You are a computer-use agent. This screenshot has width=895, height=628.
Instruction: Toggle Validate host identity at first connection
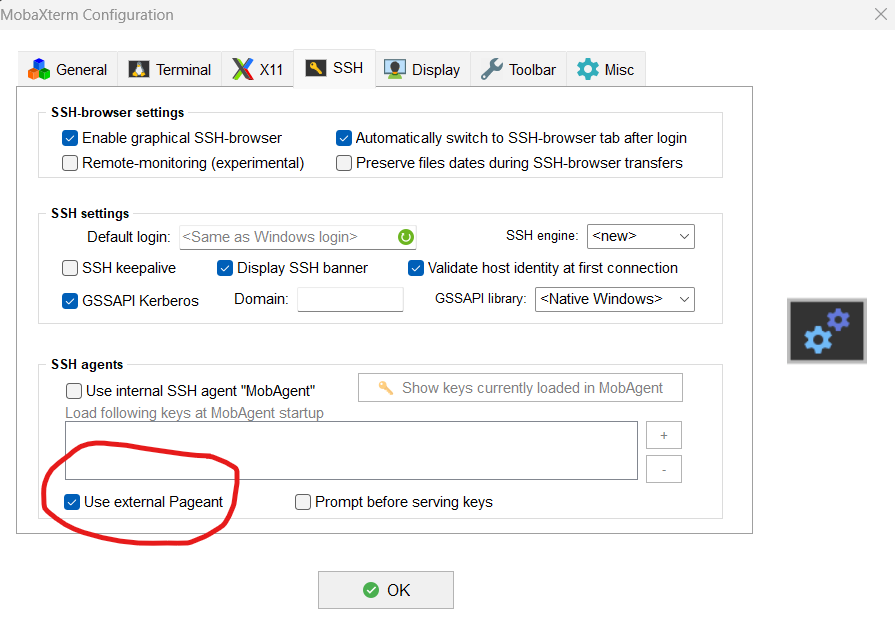tap(416, 268)
